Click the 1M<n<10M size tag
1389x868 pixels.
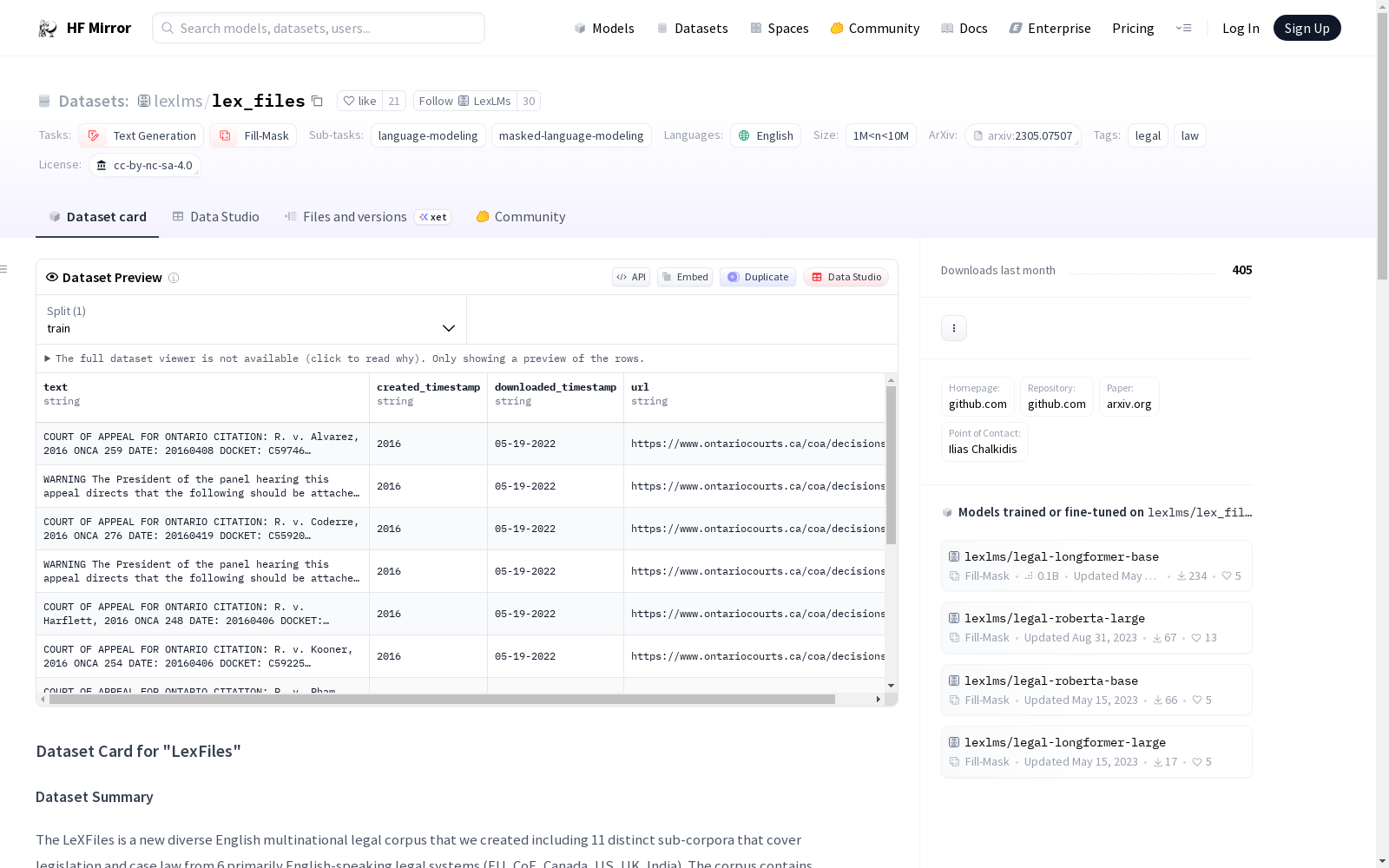click(880, 135)
